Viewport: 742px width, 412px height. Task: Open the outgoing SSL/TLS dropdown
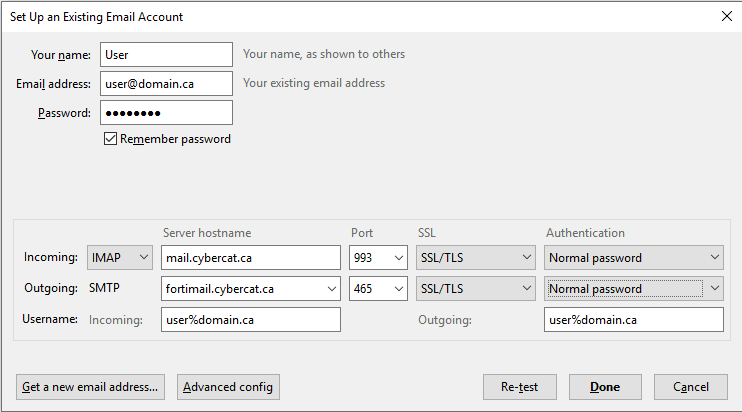coord(475,289)
